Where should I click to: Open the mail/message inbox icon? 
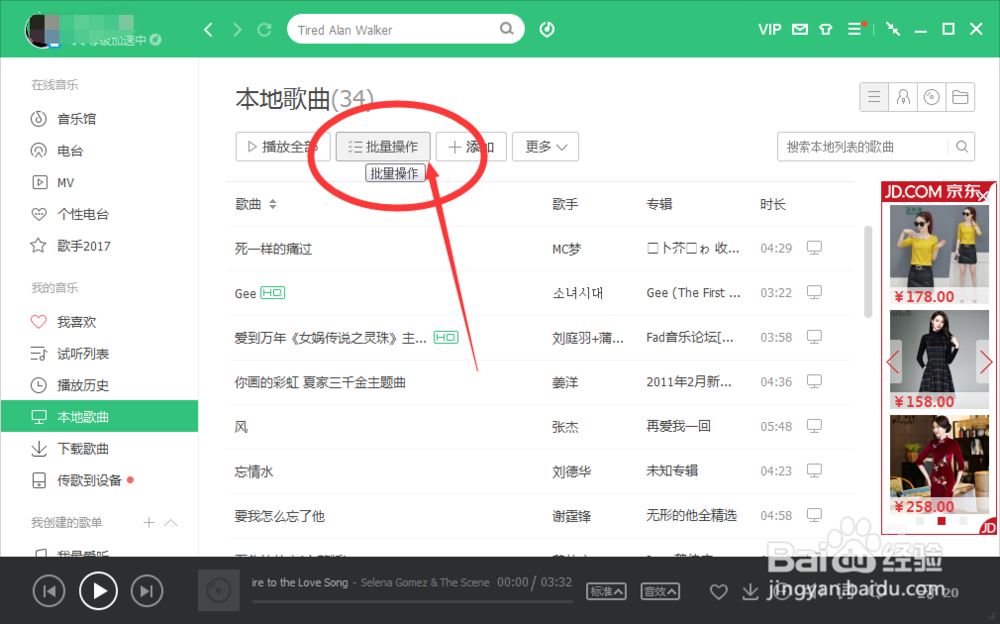point(800,29)
